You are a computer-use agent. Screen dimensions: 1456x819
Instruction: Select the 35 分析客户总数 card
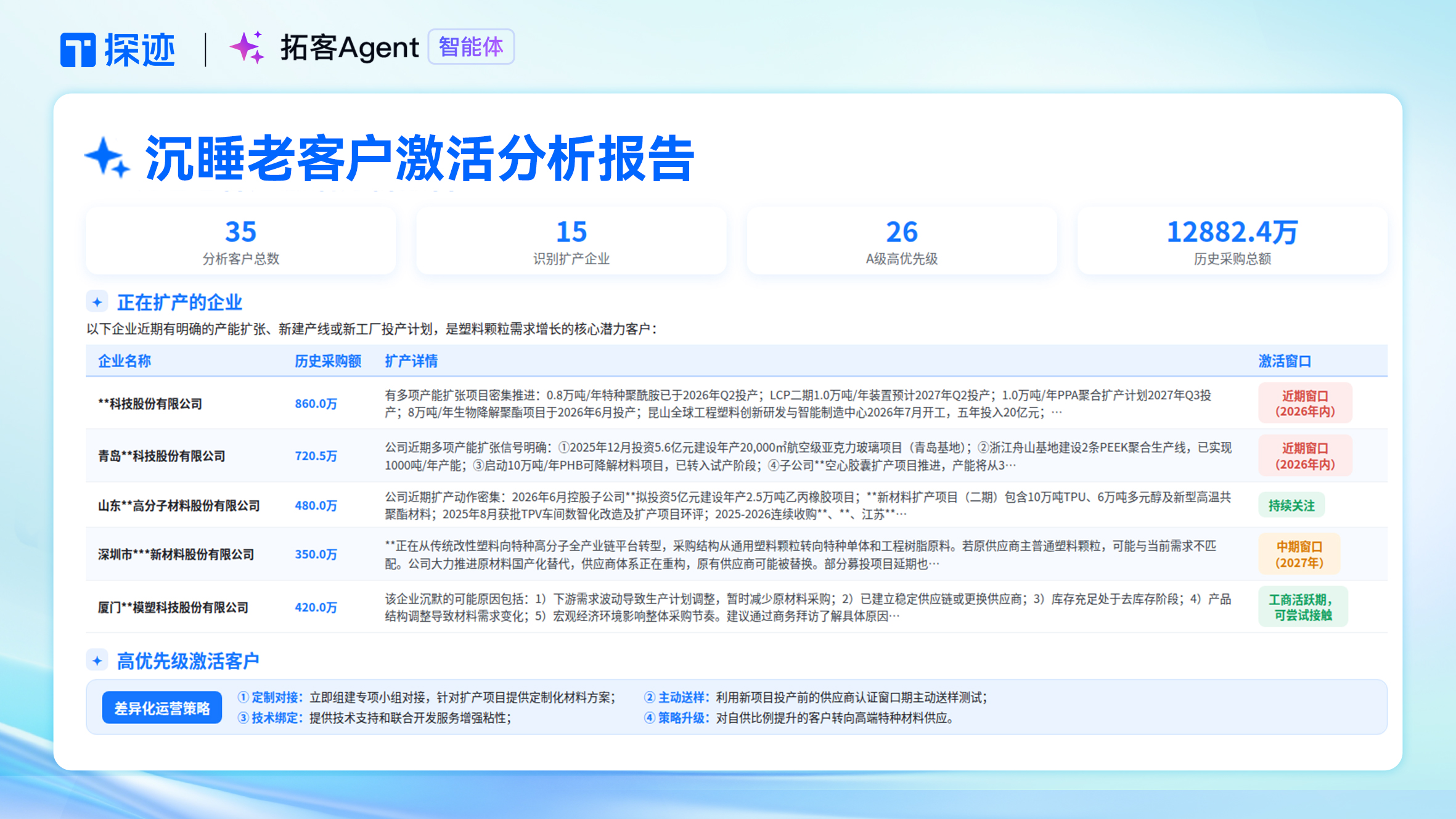point(240,241)
